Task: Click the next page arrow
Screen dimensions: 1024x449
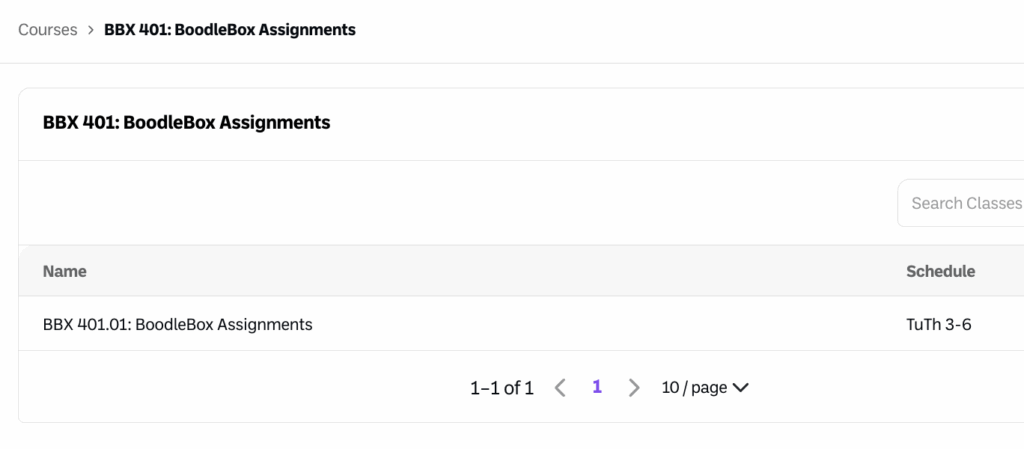Action: (634, 388)
